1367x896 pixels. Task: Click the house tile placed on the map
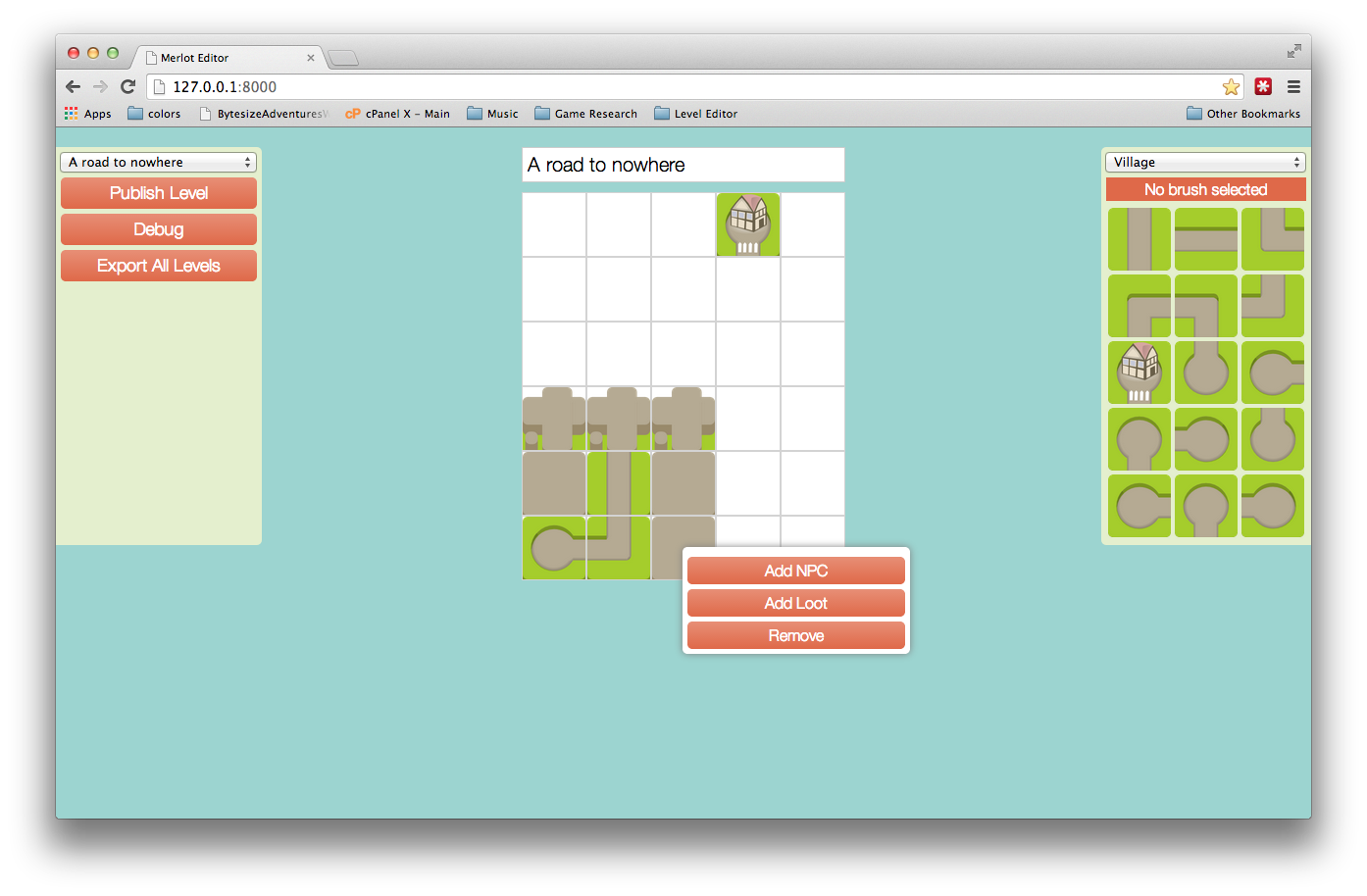coord(747,224)
